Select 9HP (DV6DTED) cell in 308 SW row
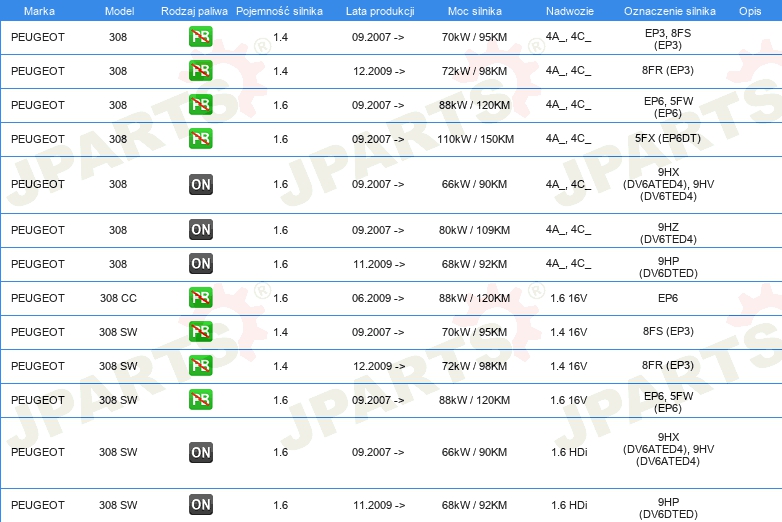This screenshot has width=782, height=522. (x=668, y=508)
